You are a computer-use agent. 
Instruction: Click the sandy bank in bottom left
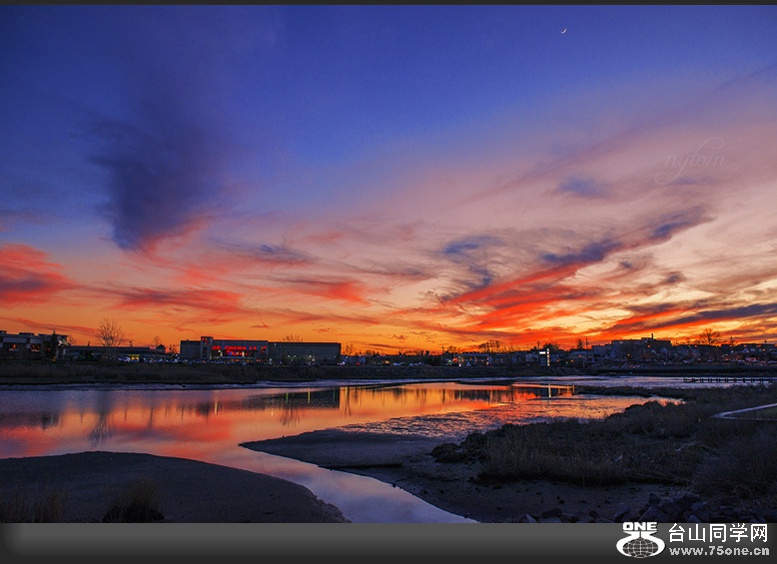[x=150, y=487]
